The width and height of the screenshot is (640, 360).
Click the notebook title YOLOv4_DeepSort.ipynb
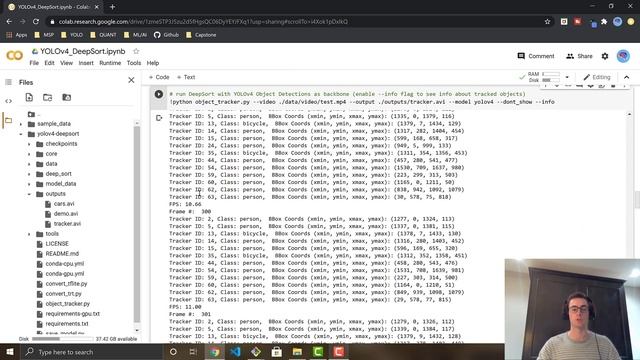[x=82, y=51]
